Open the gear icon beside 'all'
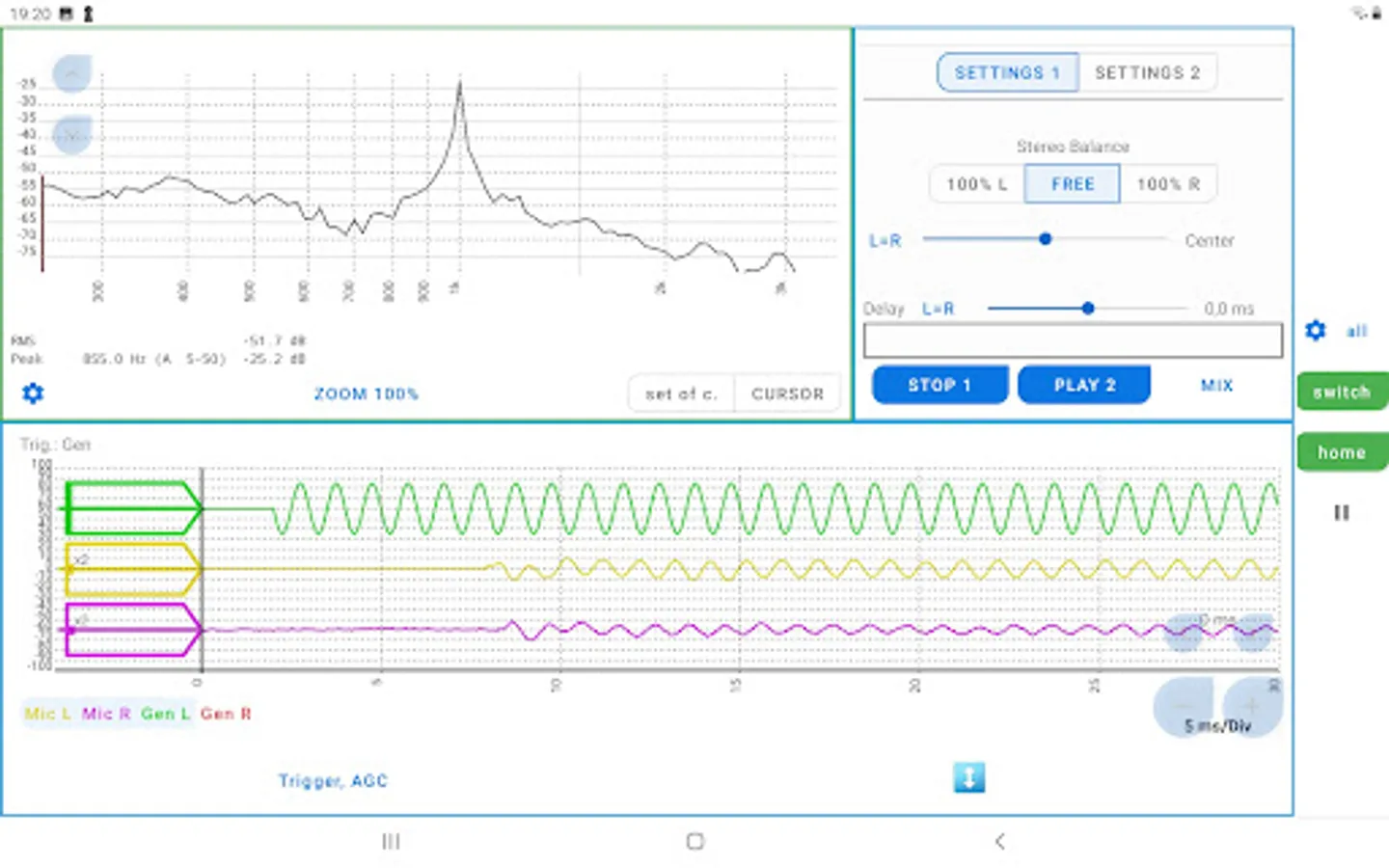The height and width of the screenshot is (868, 1389). tap(1316, 331)
